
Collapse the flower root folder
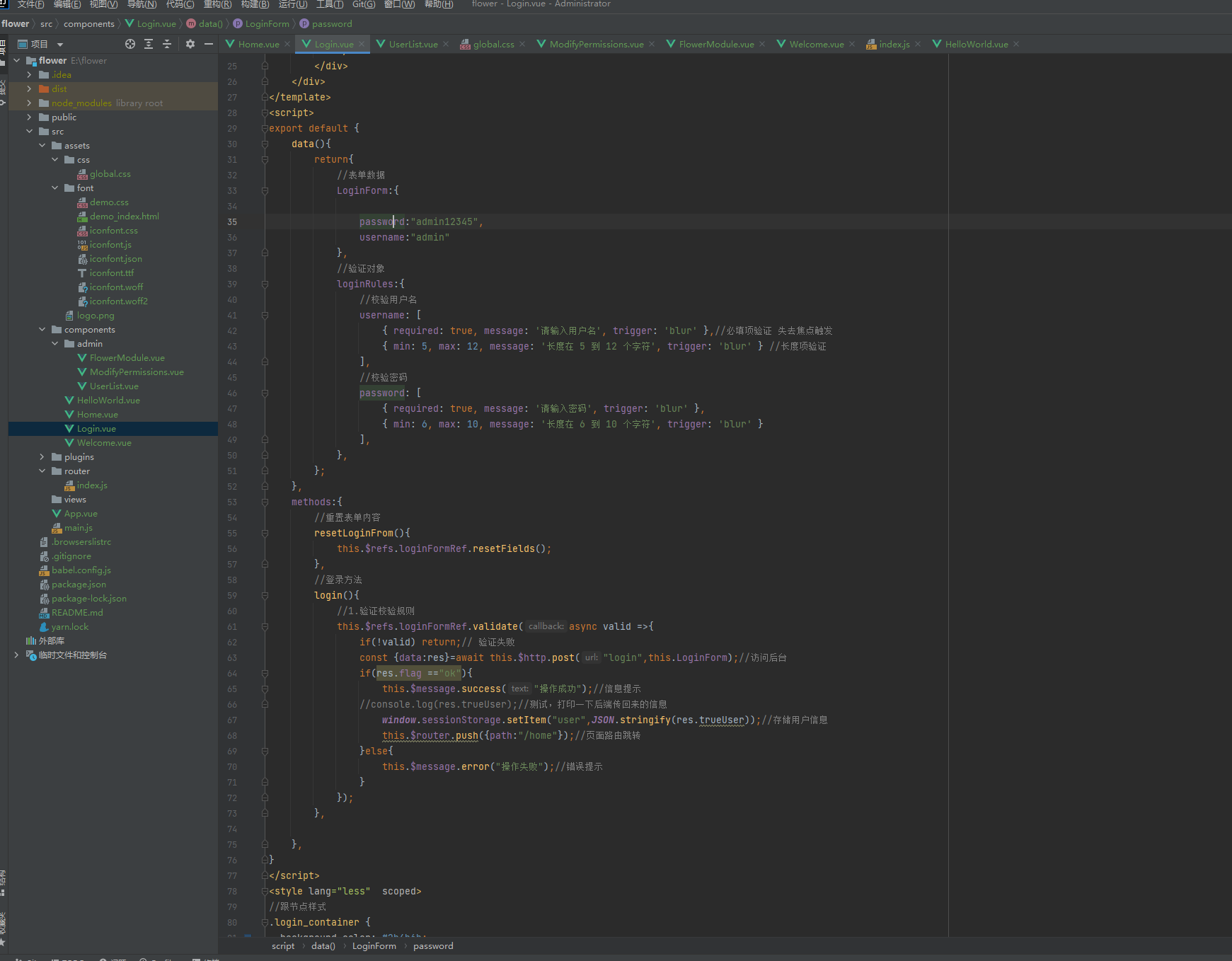(17, 60)
